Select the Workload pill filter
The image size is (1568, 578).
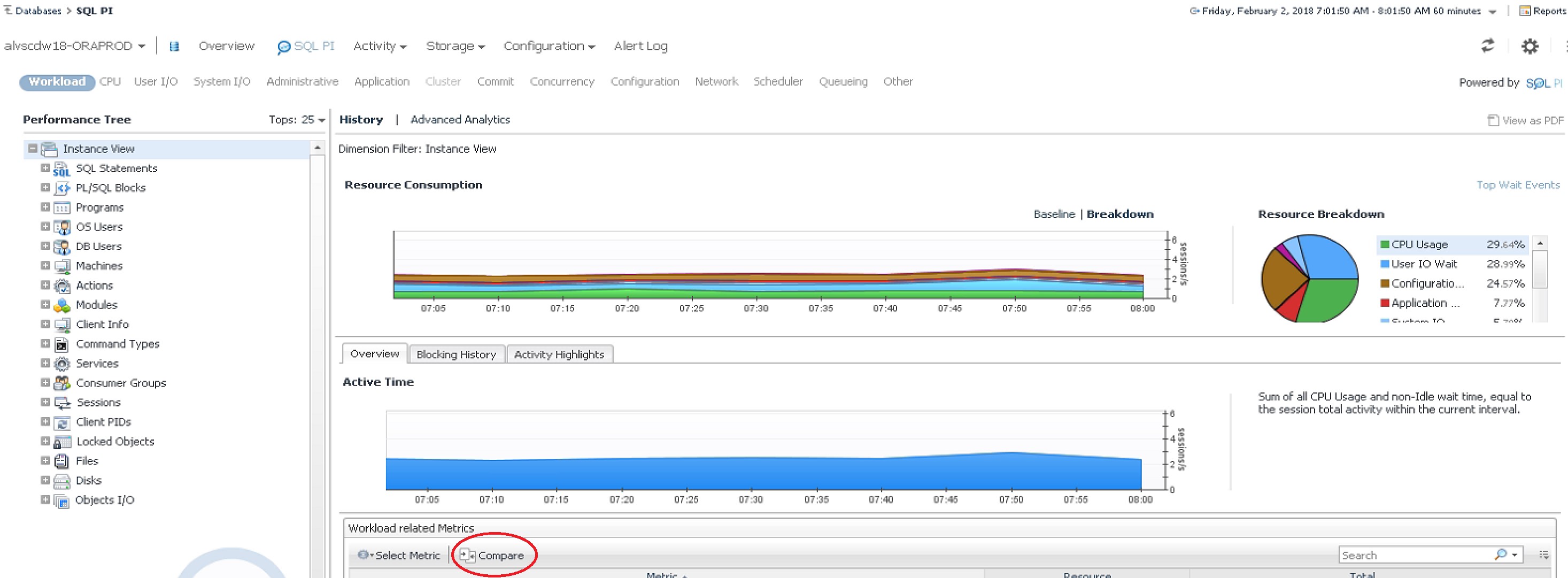57,82
